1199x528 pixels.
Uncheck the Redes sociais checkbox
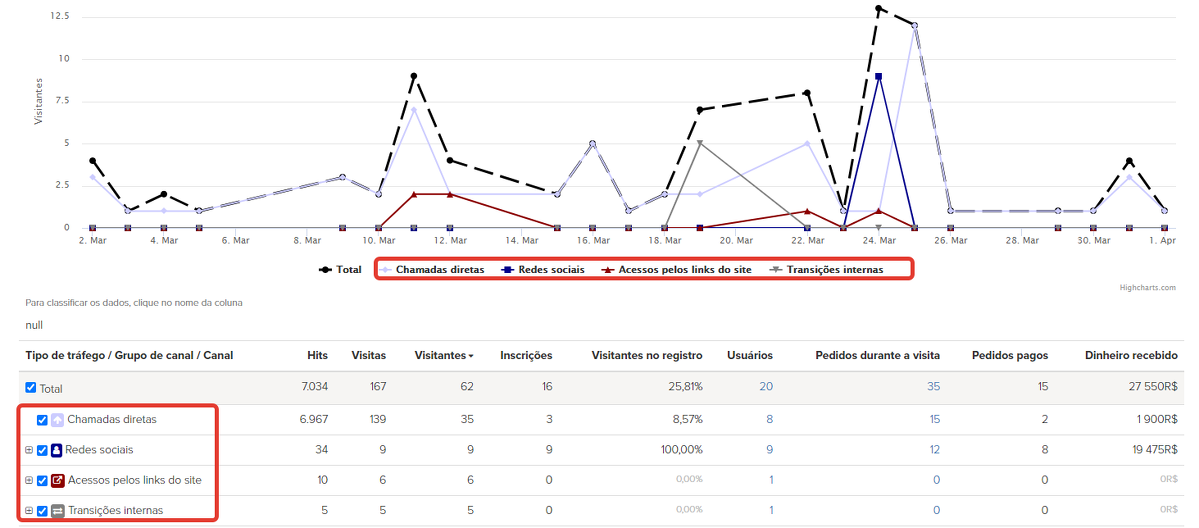pos(42,450)
